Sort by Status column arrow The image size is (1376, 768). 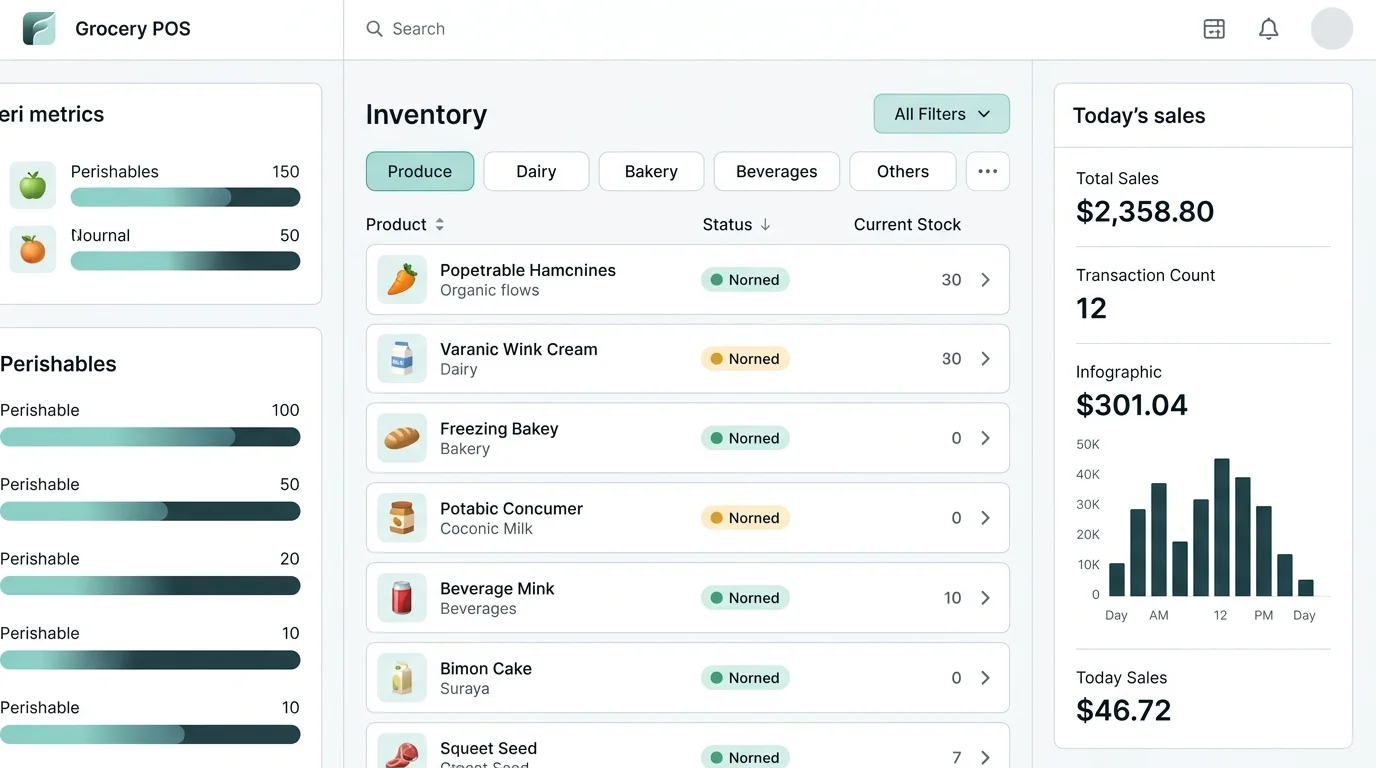pos(765,225)
